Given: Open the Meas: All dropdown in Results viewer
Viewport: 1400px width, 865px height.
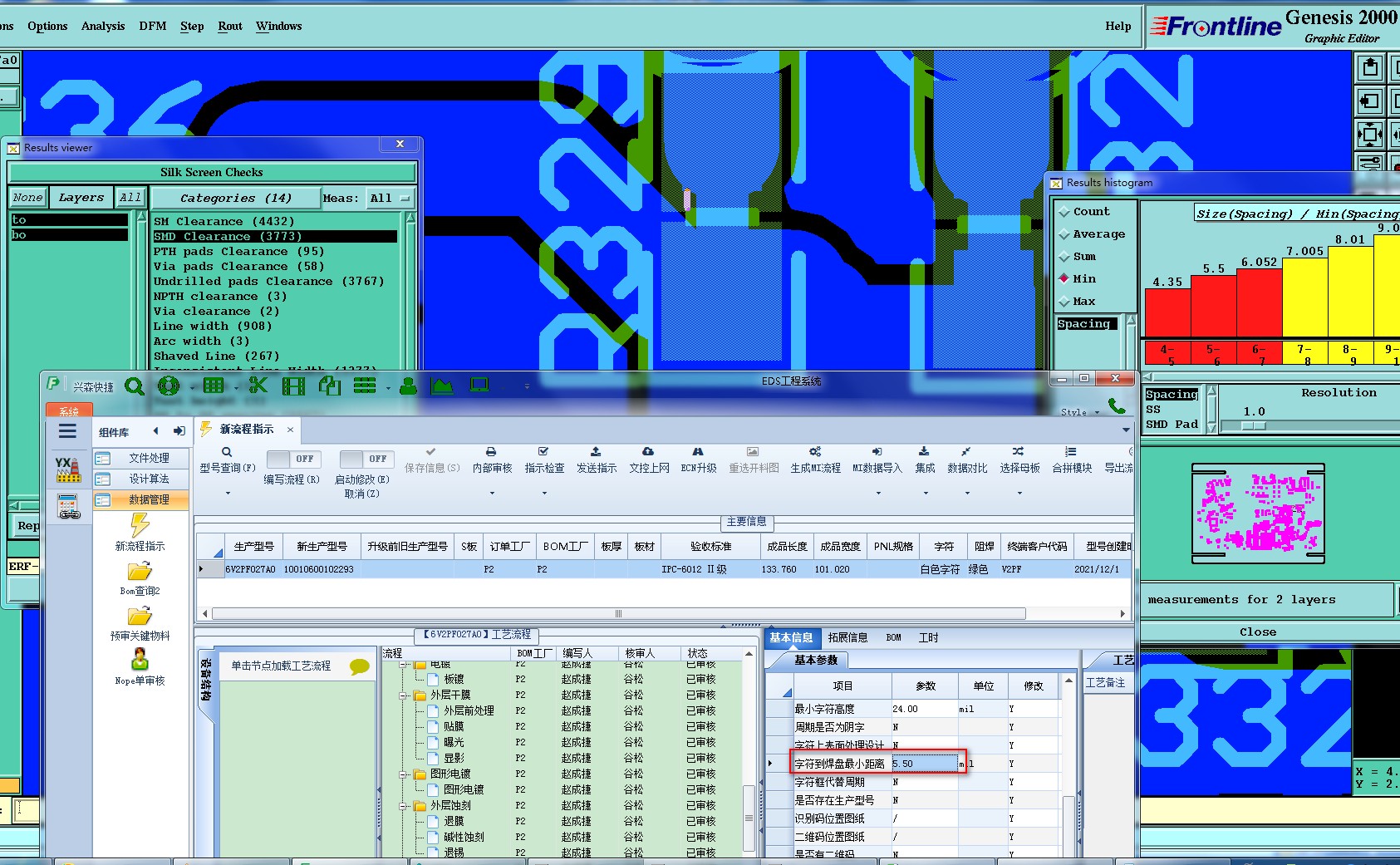Looking at the screenshot, I should tap(390, 198).
